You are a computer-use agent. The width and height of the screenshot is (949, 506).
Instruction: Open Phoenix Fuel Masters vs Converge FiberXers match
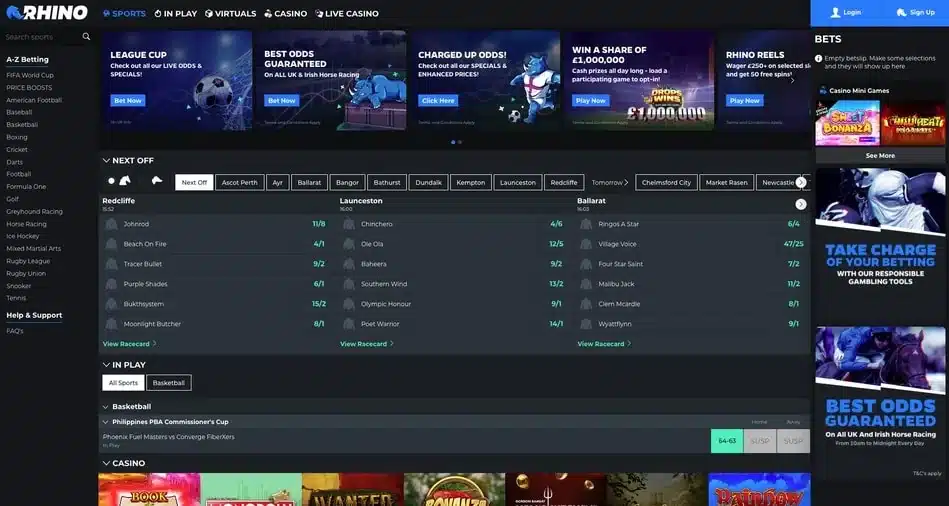pos(169,437)
